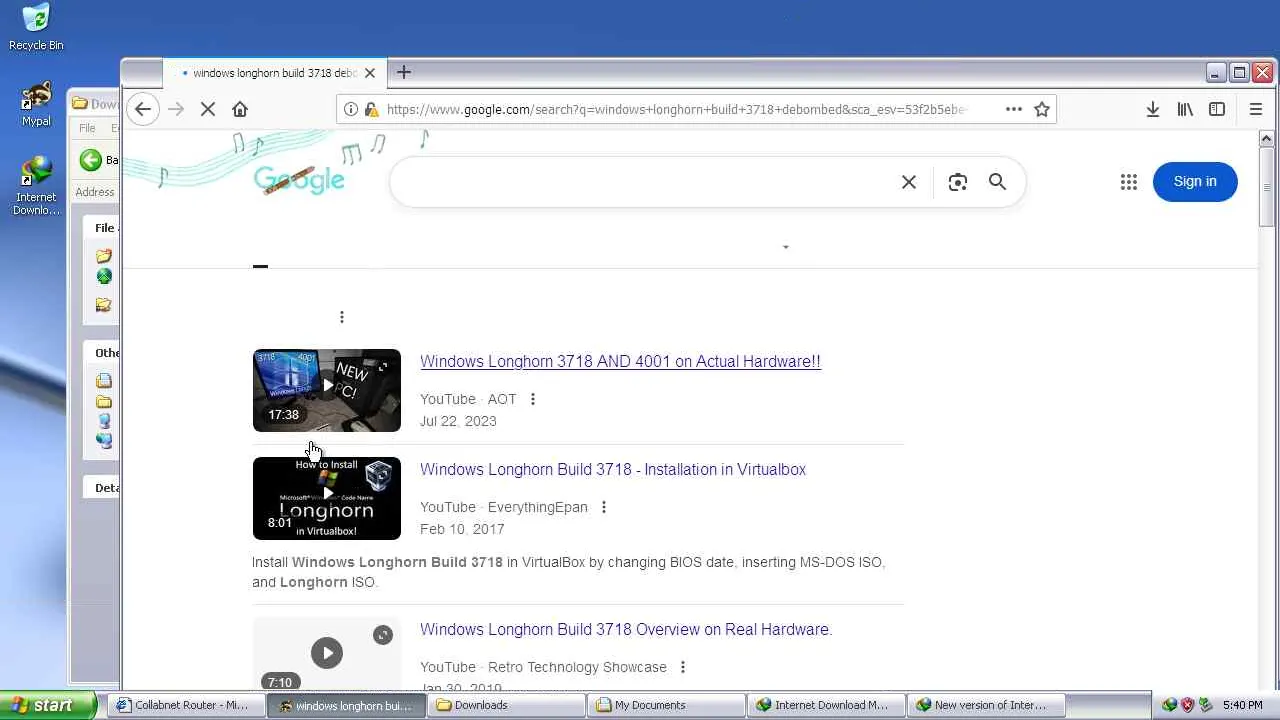Go to the browser home page
The image size is (1280, 720).
click(x=240, y=109)
